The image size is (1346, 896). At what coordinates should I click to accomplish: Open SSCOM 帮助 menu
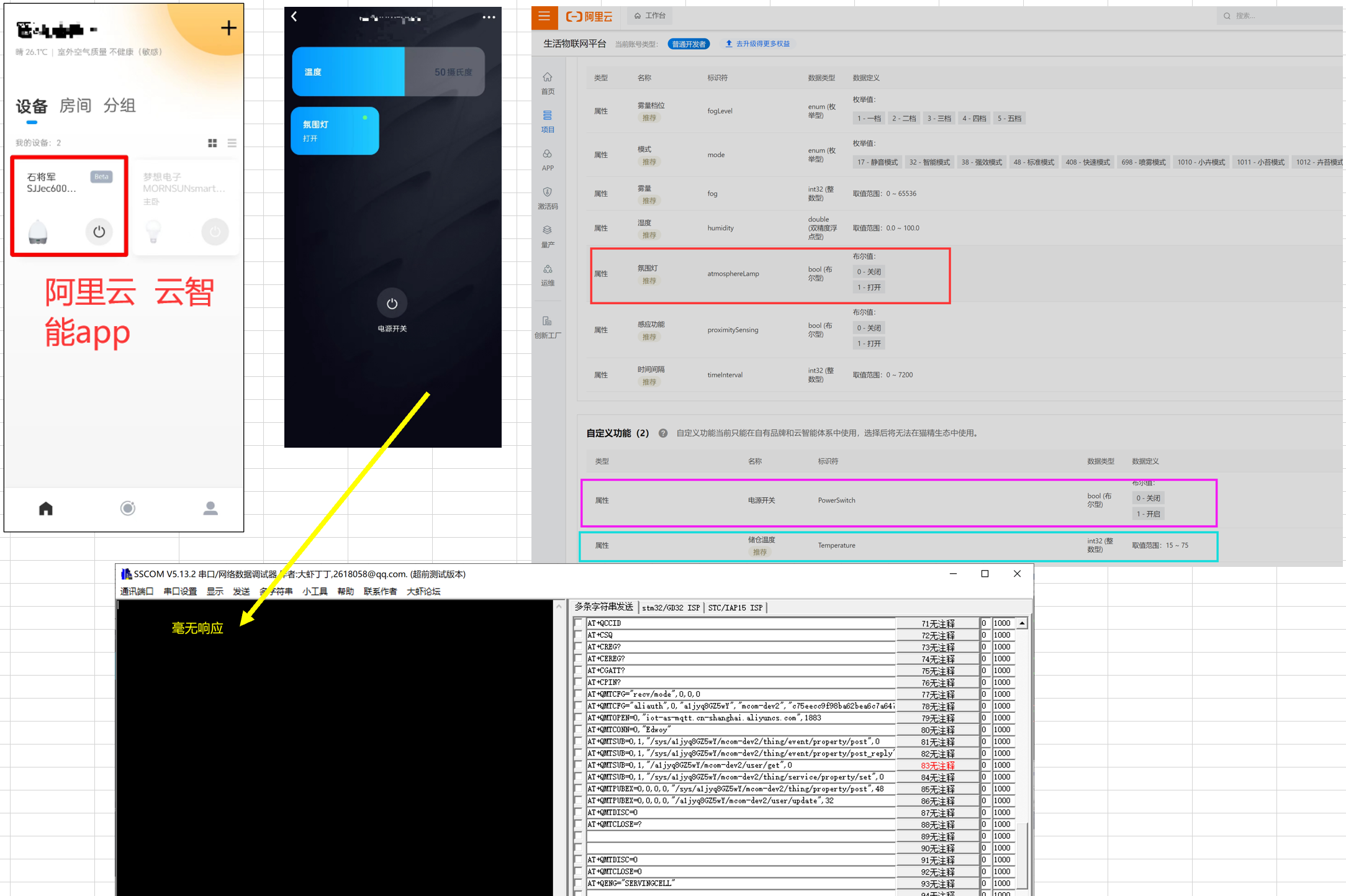click(x=345, y=591)
